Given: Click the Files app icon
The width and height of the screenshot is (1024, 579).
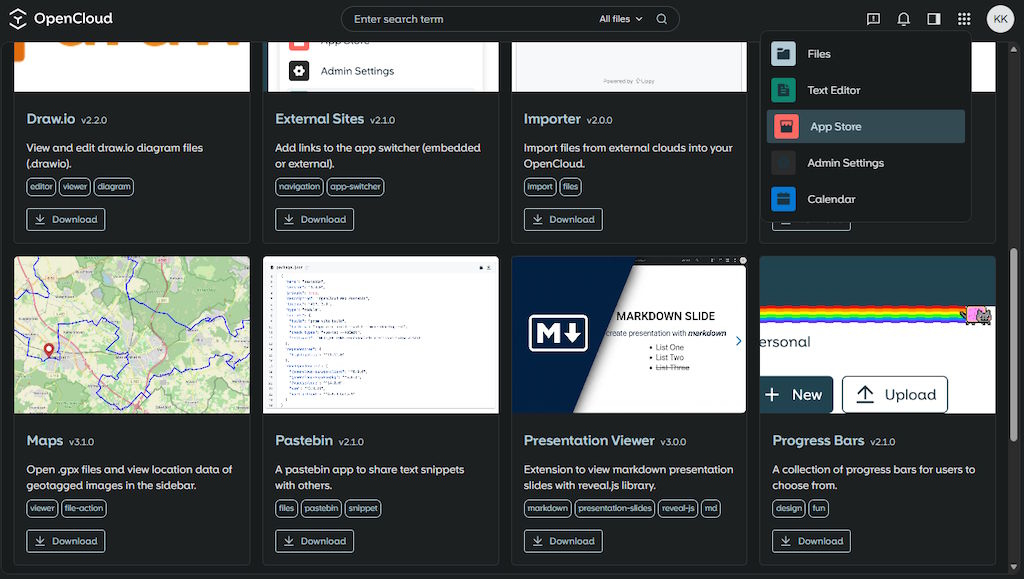Looking at the screenshot, I should tap(784, 54).
